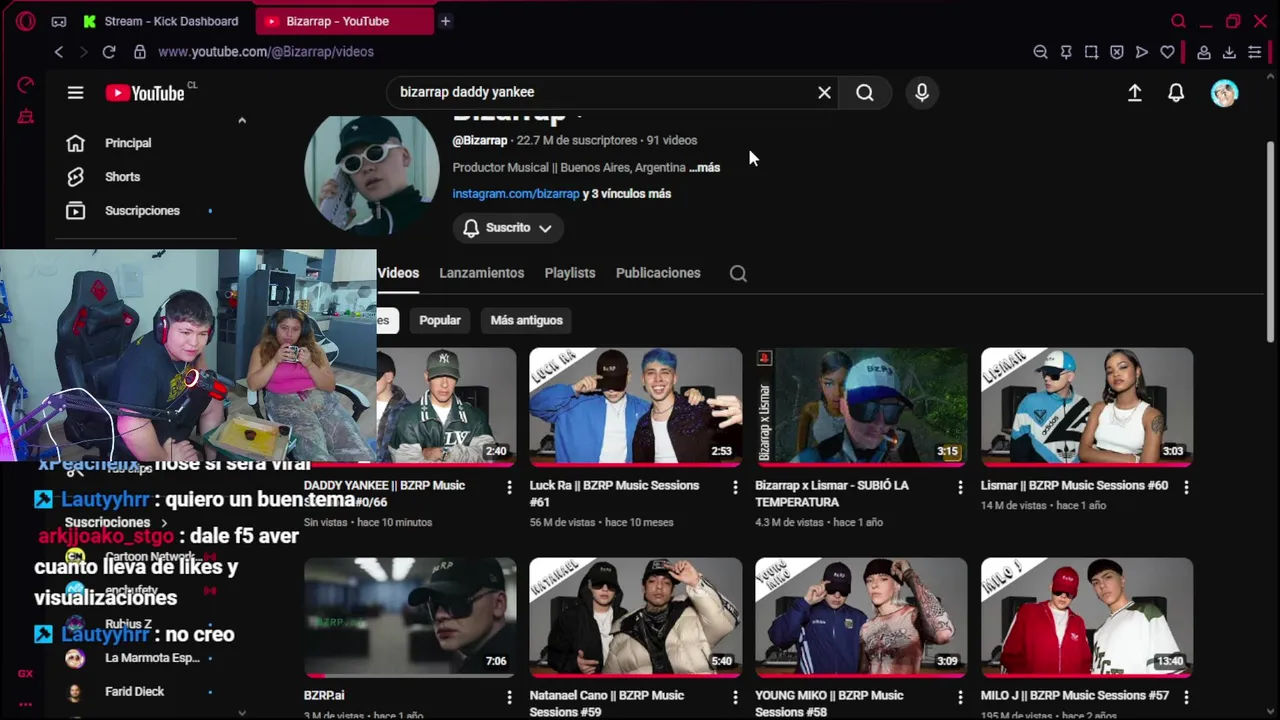Open the Lanzamientos channel tab

[x=481, y=273]
